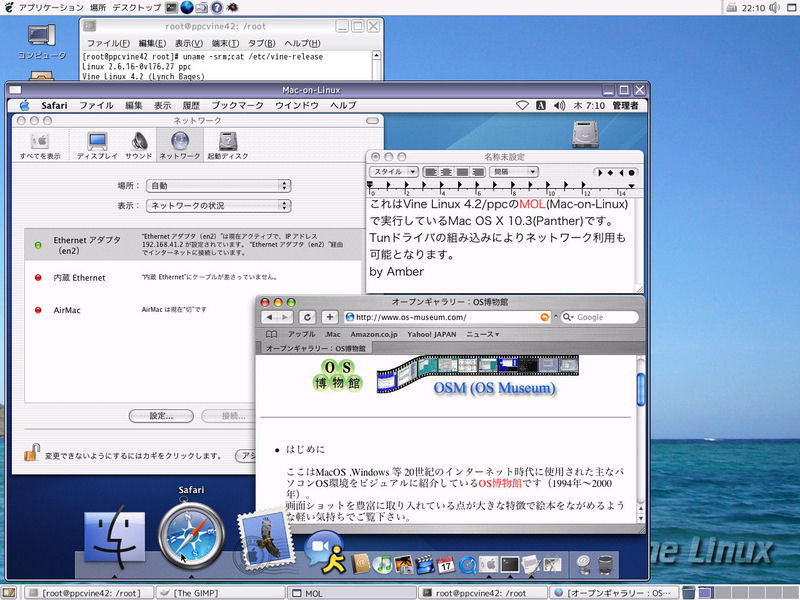This screenshot has height=600, width=800.
Task: Open Sound preferences (サウンド)
Action: click(139, 145)
